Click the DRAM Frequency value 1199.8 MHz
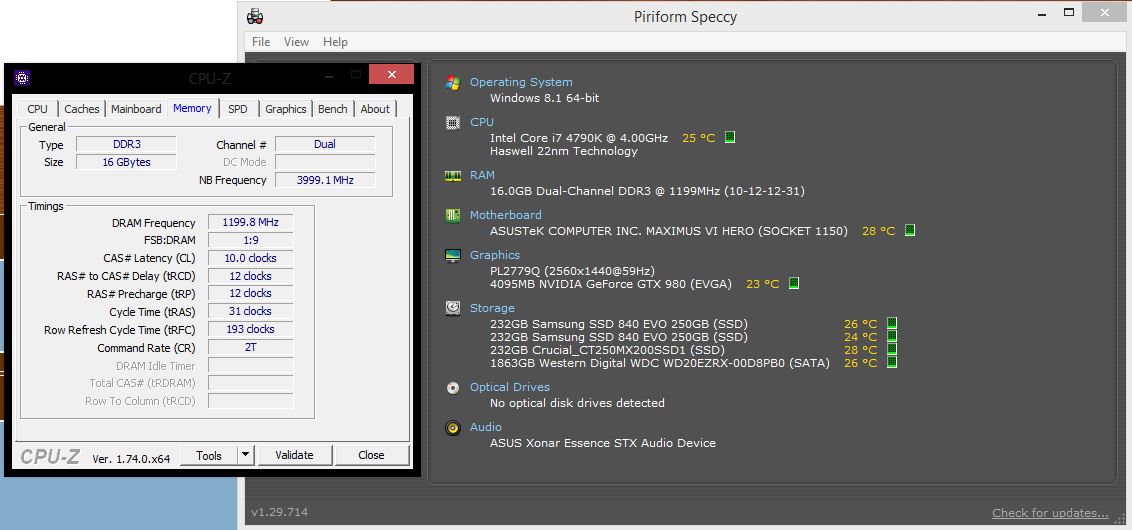The image size is (1132, 530). (x=251, y=222)
